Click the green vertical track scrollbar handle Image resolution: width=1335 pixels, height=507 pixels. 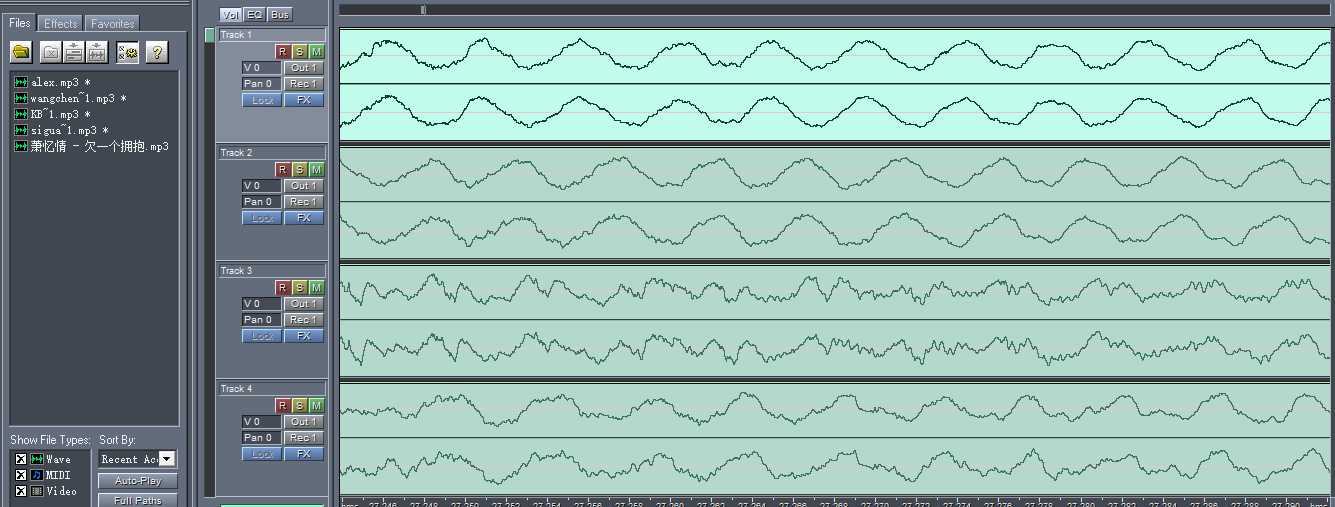coord(209,35)
